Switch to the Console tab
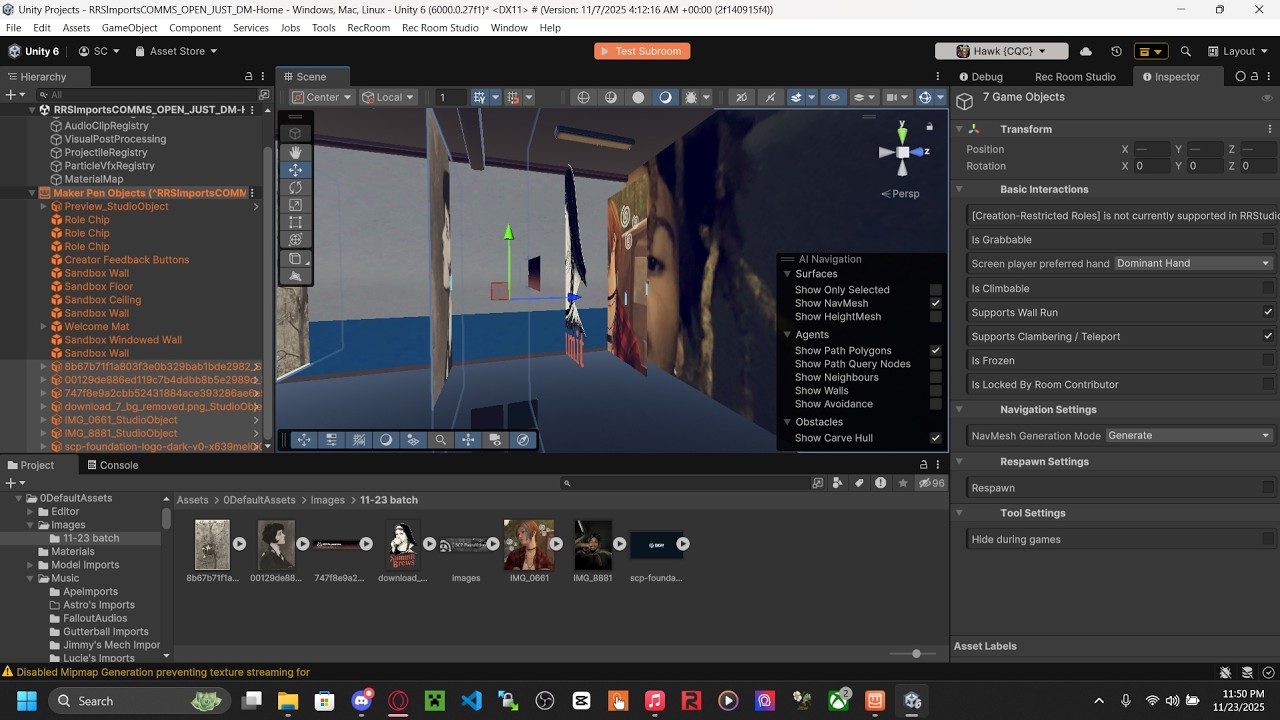 coord(112,465)
